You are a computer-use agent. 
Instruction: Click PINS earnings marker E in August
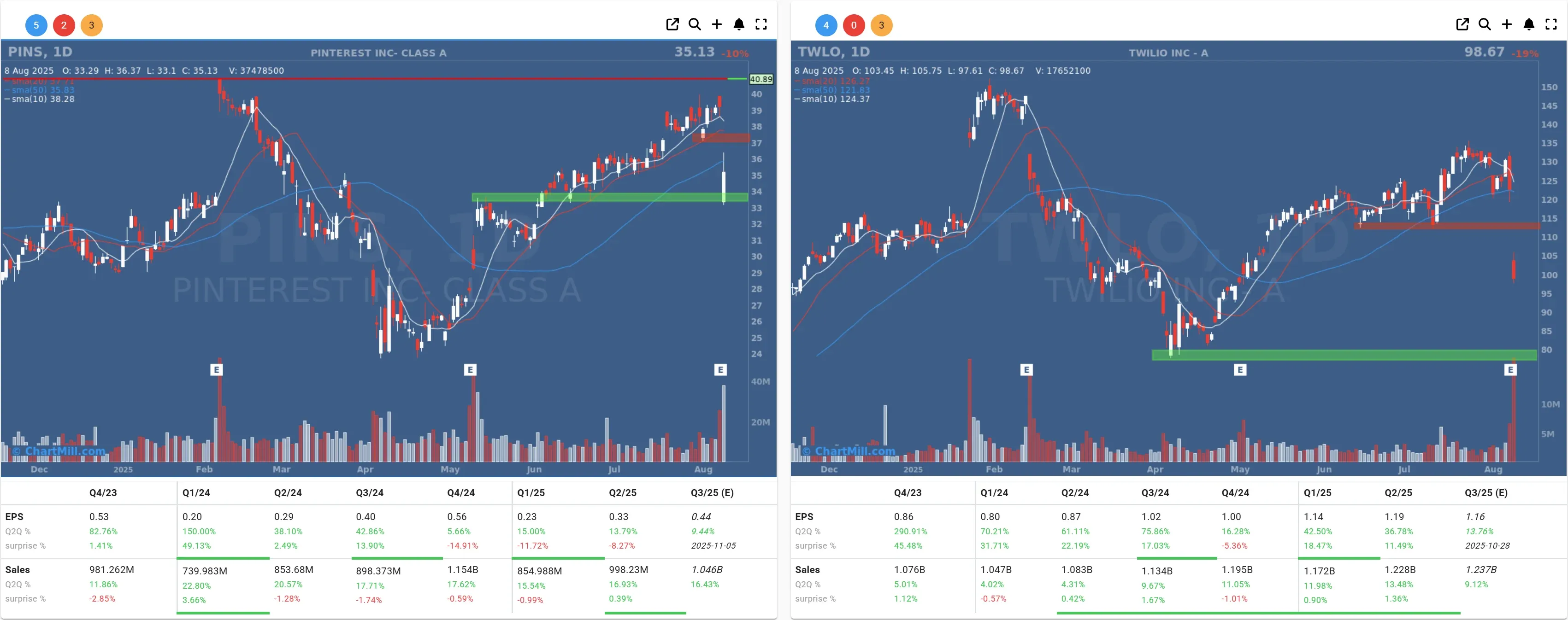click(x=721, y=369)
